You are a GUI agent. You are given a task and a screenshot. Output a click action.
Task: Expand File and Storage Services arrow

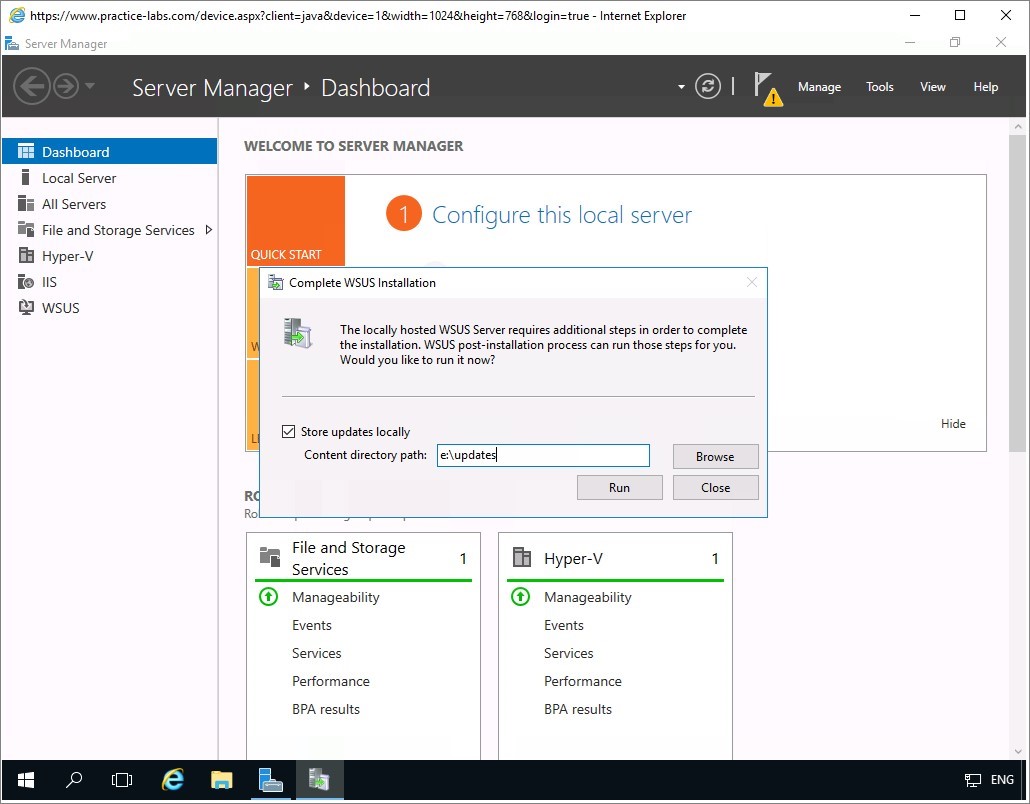(x=208, y=230)
